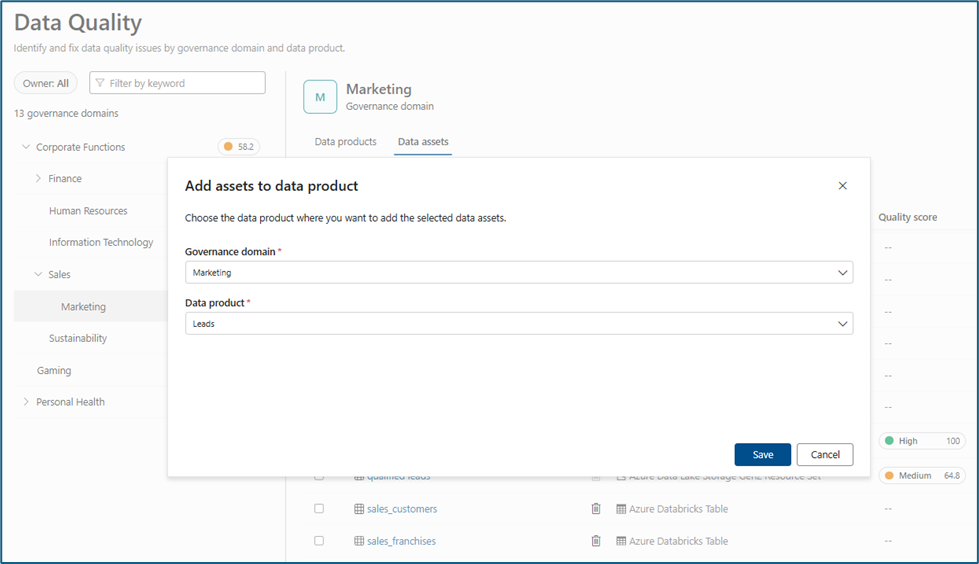Collapse the Corporate Functions tree node
The image size is (979, 564).
point(25,147)
